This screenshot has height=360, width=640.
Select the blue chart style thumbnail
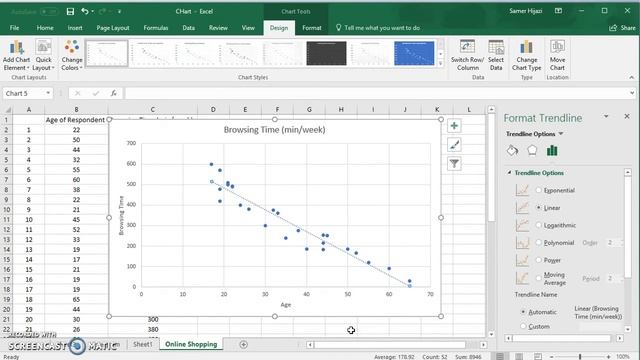[414, 53]
